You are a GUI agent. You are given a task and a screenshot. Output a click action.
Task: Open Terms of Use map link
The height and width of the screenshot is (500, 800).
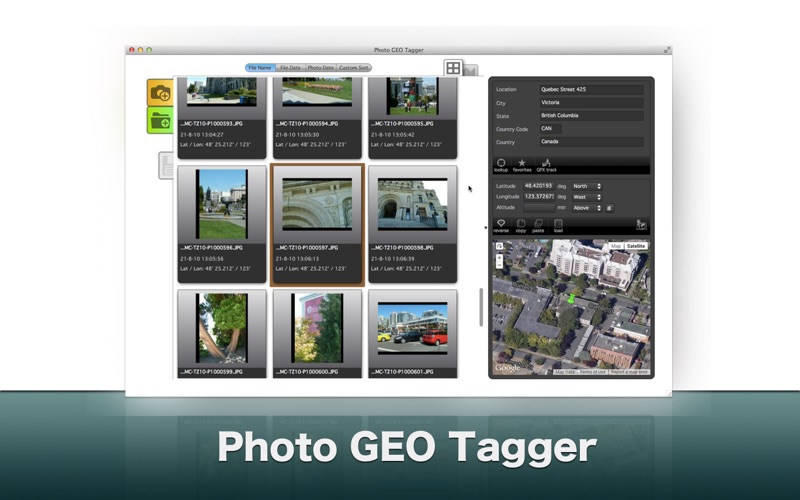592,372
